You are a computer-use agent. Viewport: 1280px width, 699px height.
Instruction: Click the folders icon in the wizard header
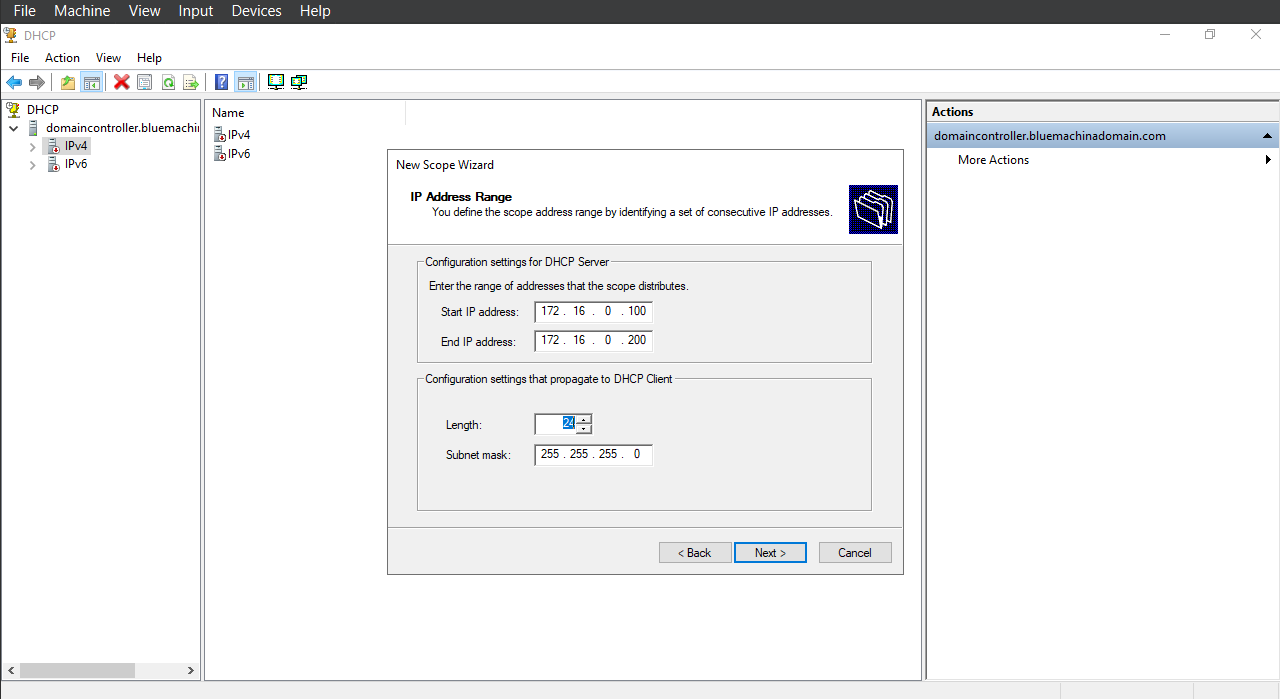point(873,210)
